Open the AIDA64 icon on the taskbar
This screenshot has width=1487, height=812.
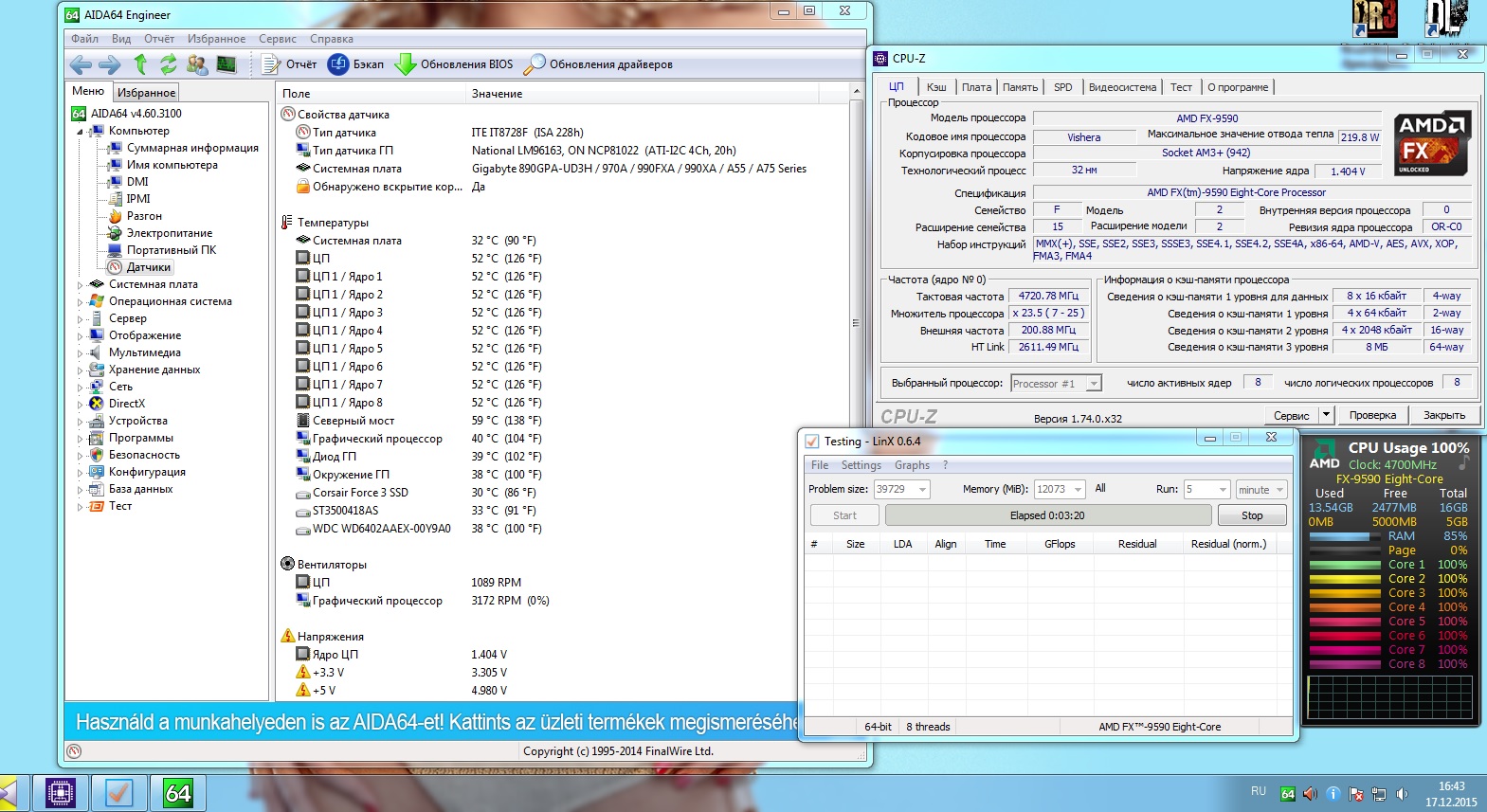pyautogui.click(x=177, y=793)
